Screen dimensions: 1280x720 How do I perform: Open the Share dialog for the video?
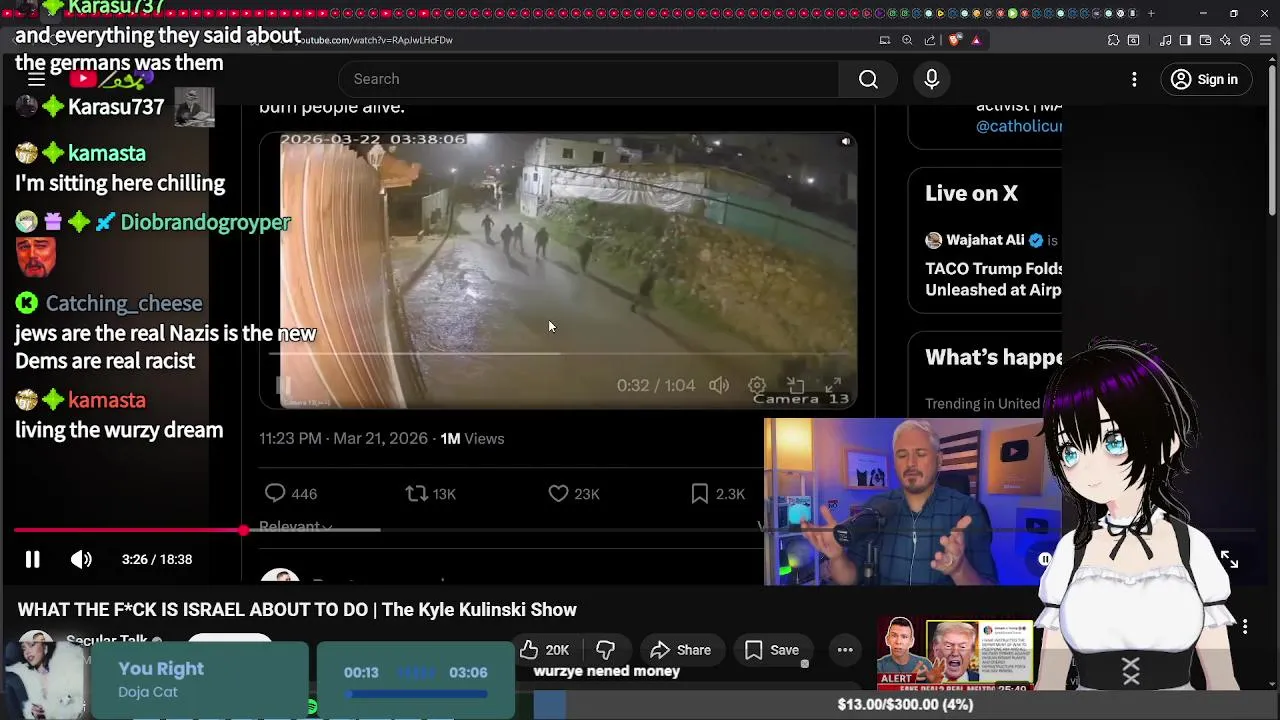click(680, 650)
